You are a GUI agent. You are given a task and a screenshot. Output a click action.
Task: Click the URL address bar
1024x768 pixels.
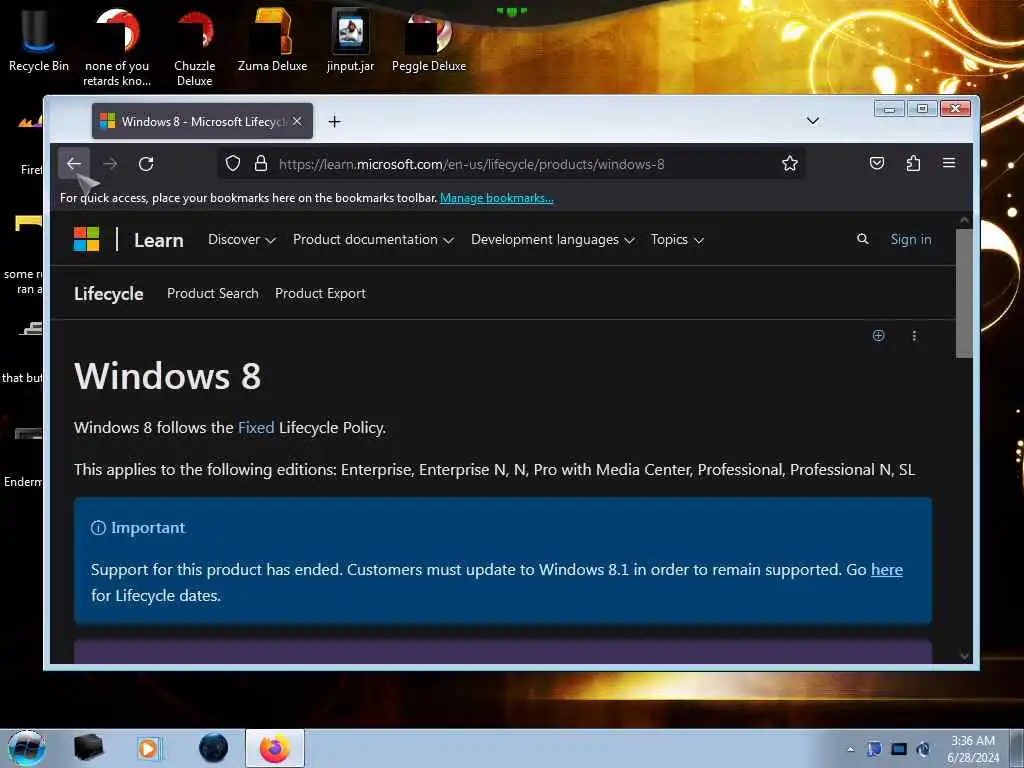(x=509, y=164)
